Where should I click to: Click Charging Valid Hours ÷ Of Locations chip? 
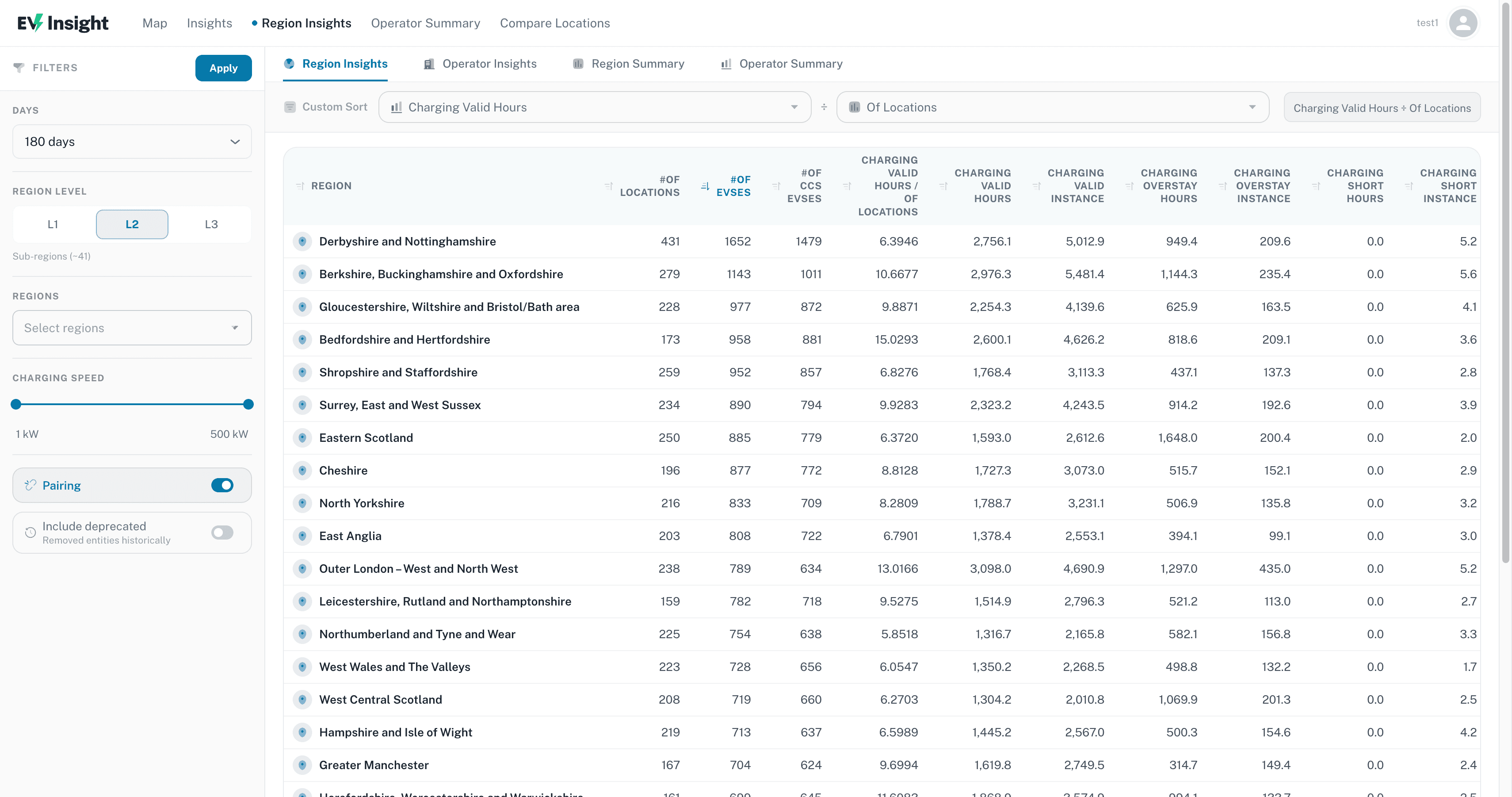tap(1382, 107)
